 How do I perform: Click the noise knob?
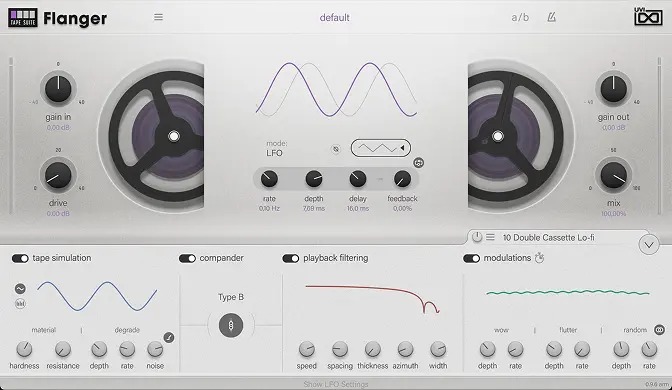click(x=155, y=349)
